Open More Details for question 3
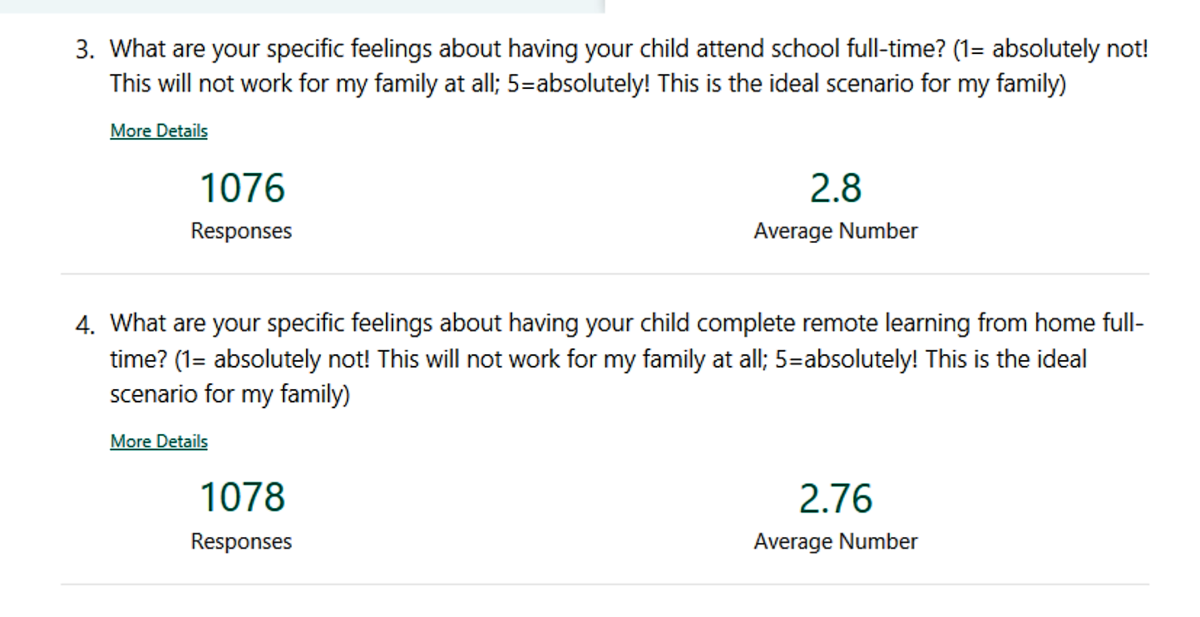 tap(159, 131)
